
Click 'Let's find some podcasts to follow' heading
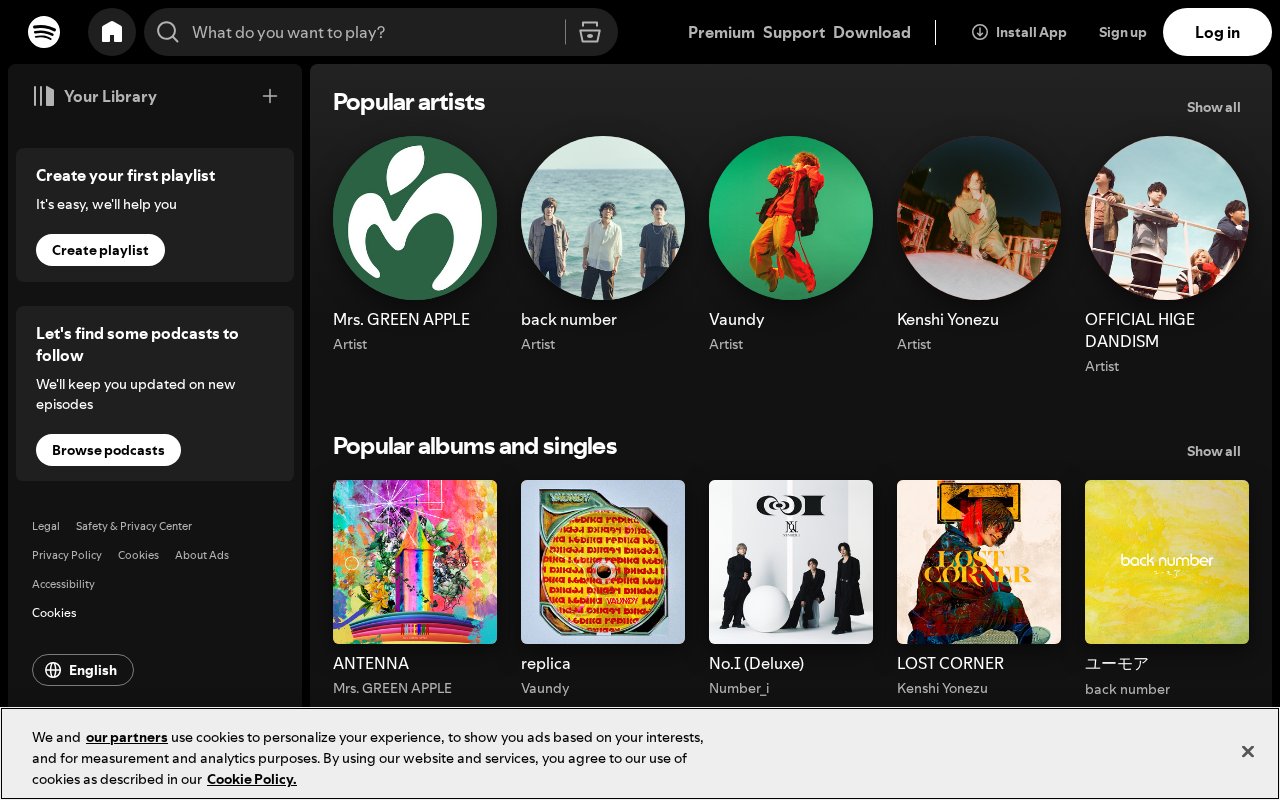tap(137, 344)
